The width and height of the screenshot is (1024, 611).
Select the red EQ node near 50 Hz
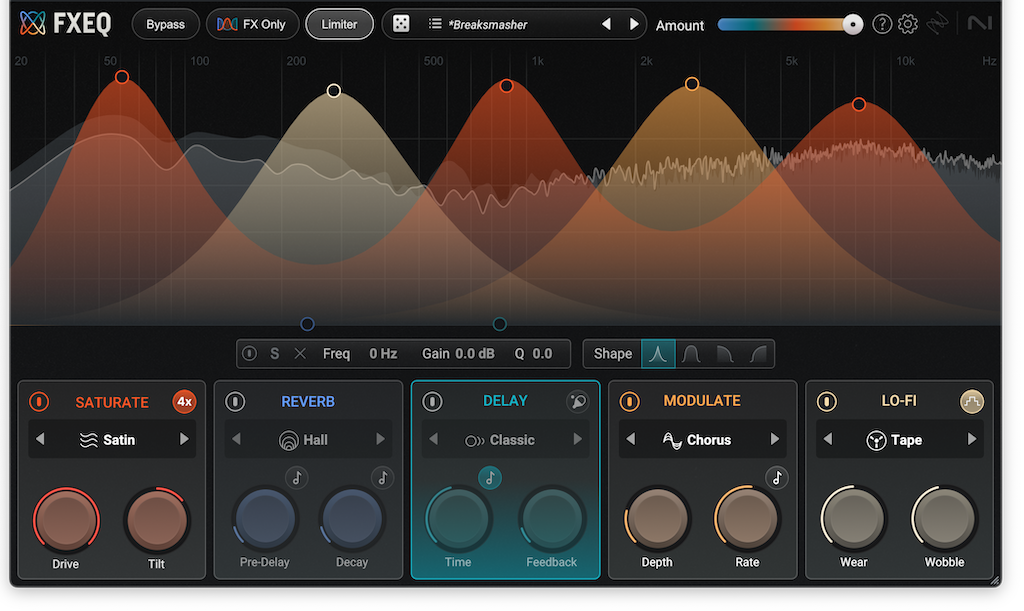tap(121, 77)
